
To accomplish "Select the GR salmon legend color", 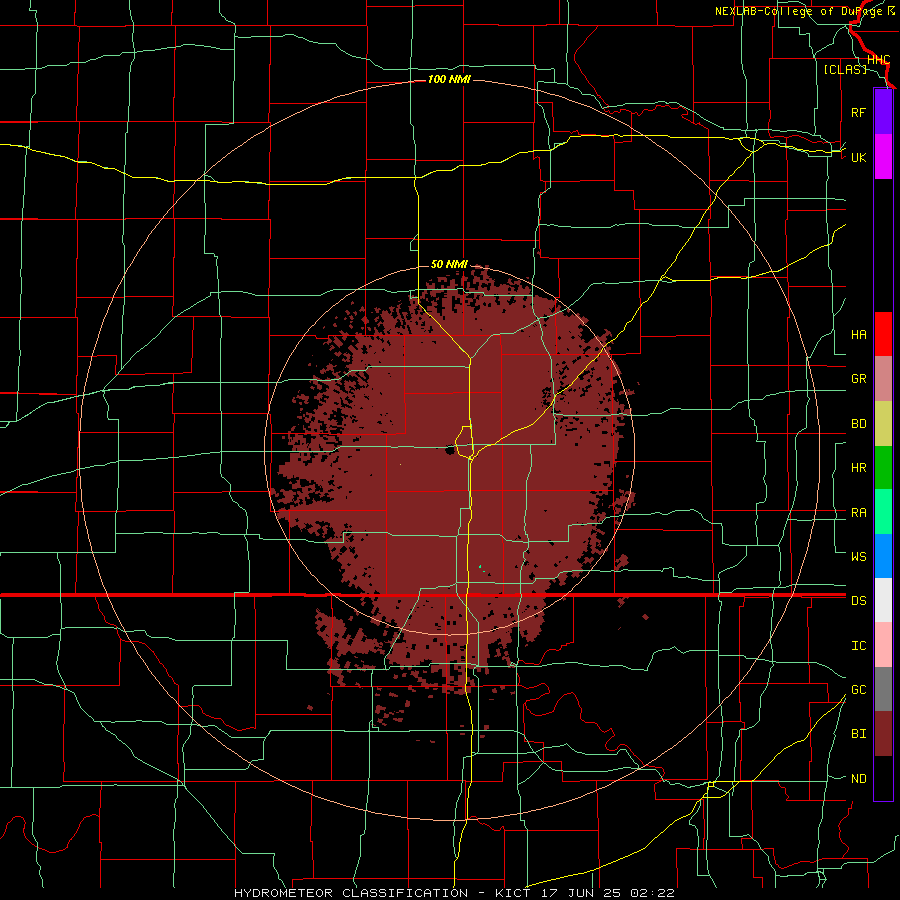I will point(883,378).
